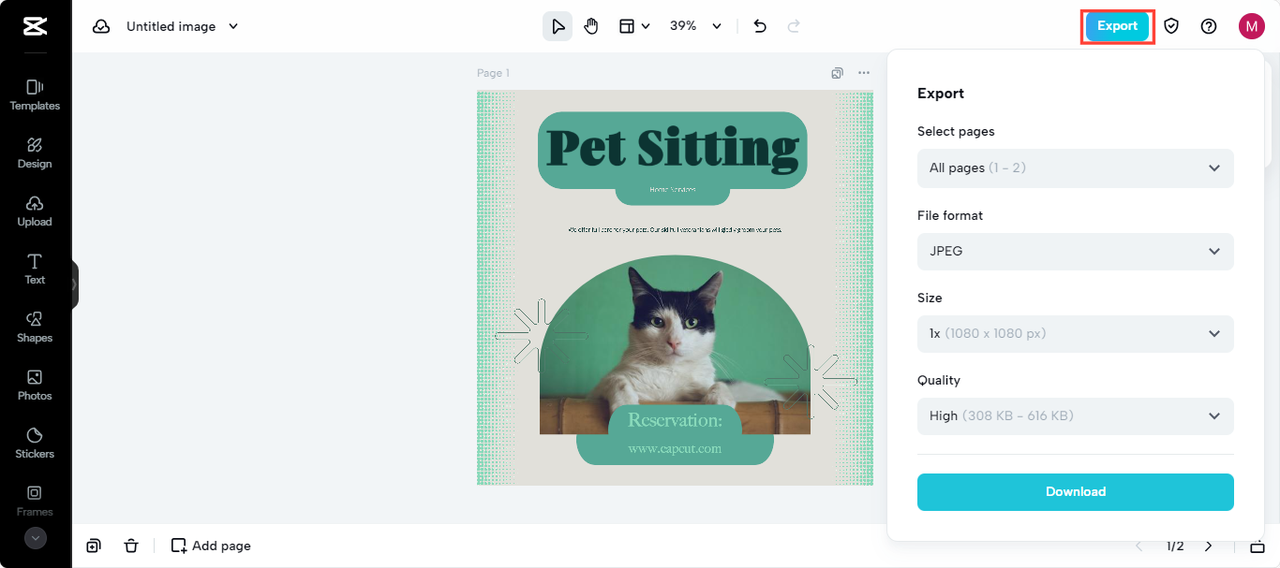Viewport: 1280px width, 568px height.
Task: Duplicate Page 1 using copy icon
Action: point(837,73)
